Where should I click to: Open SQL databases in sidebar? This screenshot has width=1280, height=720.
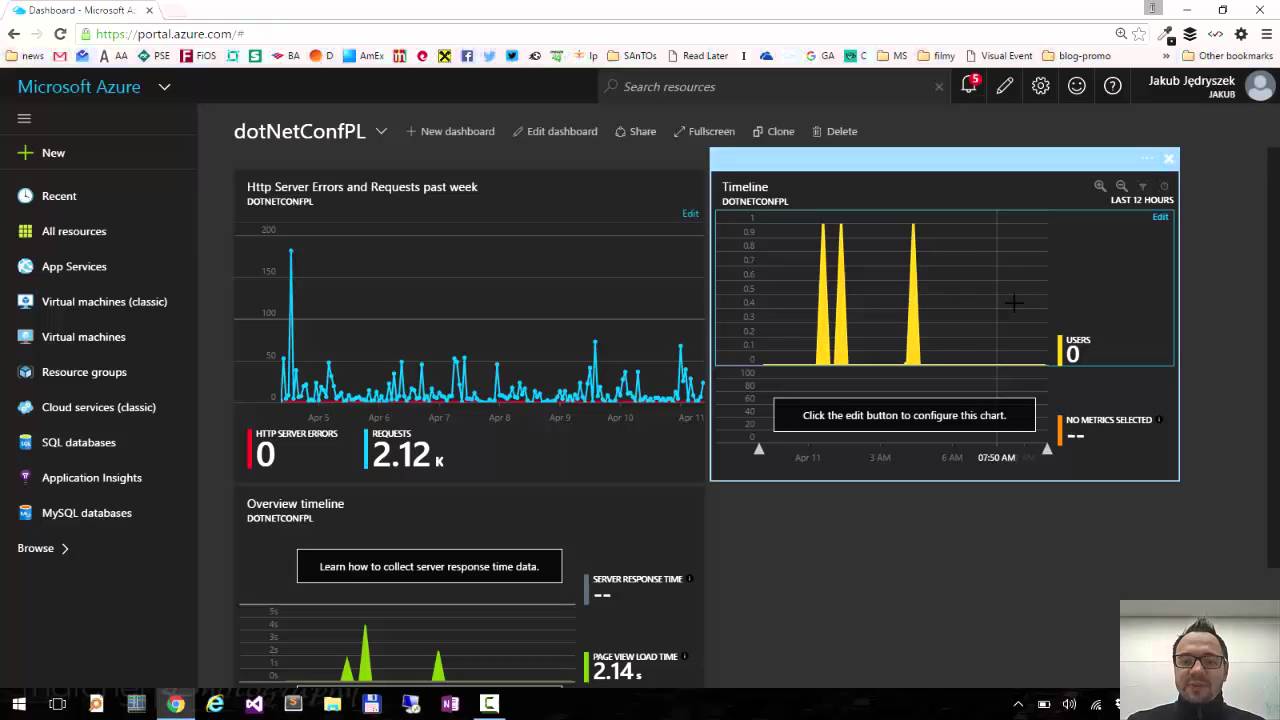point(66,442)
